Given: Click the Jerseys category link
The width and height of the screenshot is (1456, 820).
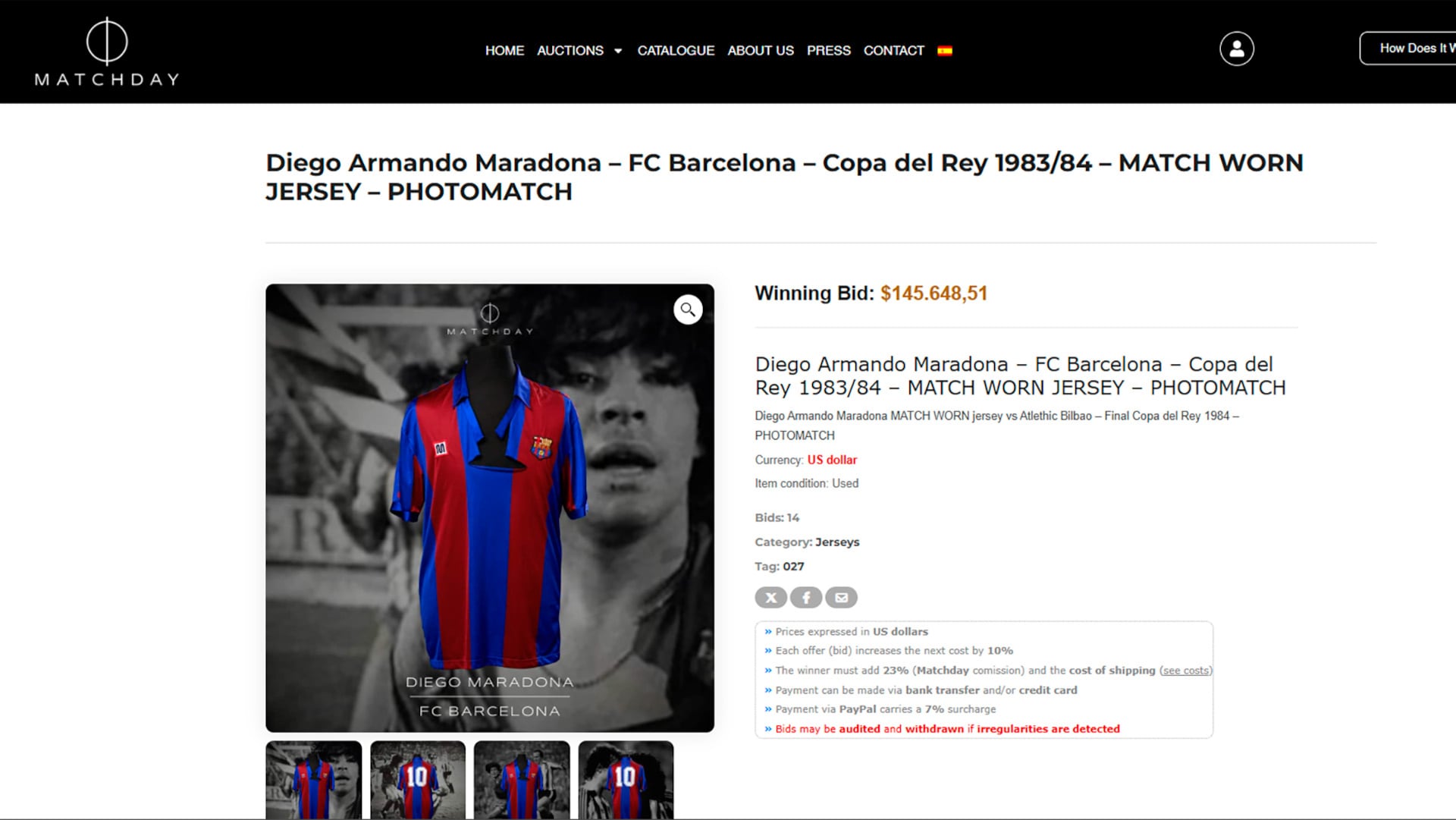Looking at the screenshot, I should [837, 542].
